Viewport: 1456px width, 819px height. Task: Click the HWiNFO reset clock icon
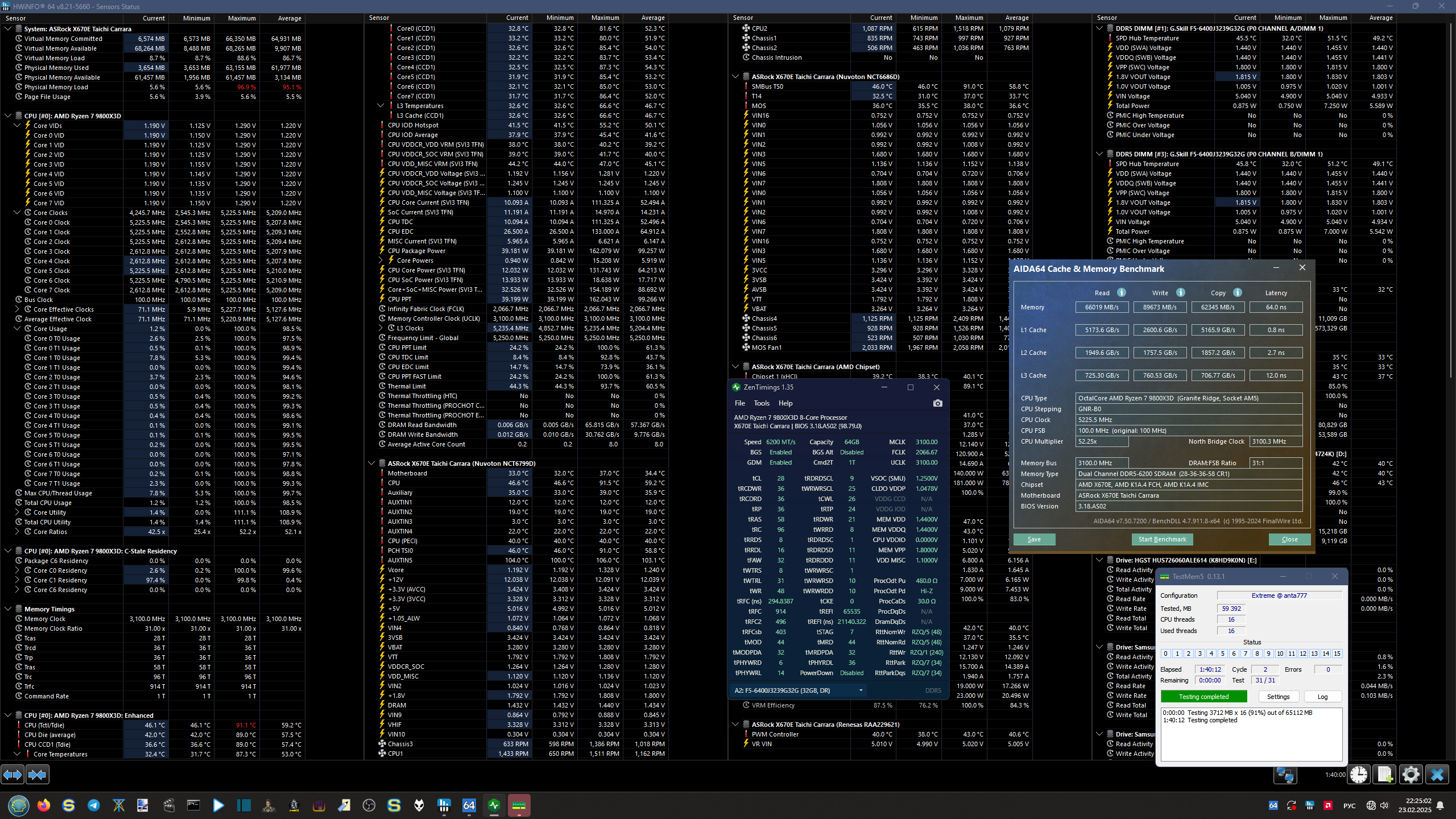(1359, 775)
